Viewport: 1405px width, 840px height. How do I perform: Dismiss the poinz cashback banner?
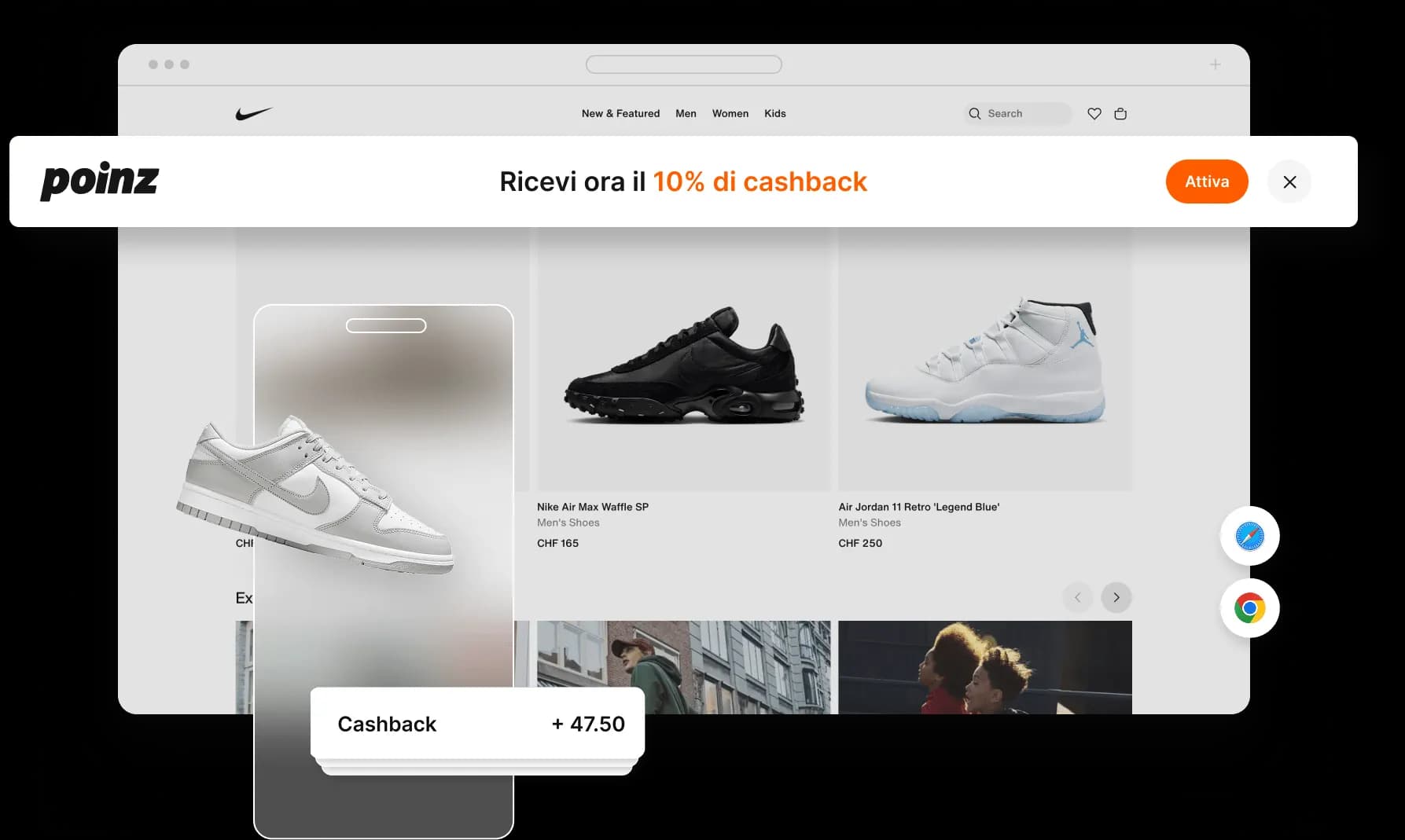pyautogui.click(x=1289, y=182)
